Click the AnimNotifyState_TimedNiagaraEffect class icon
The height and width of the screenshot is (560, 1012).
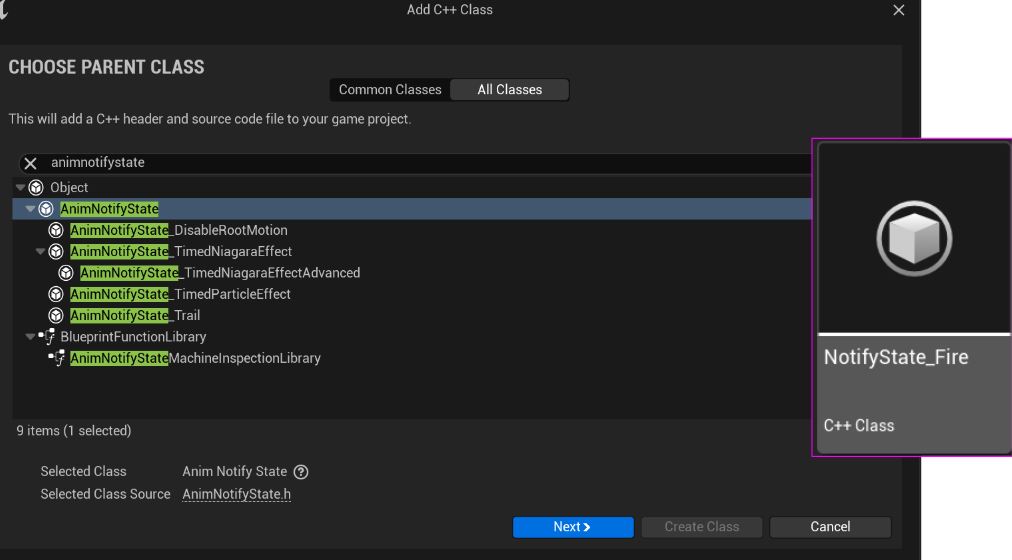pos(56,252)
